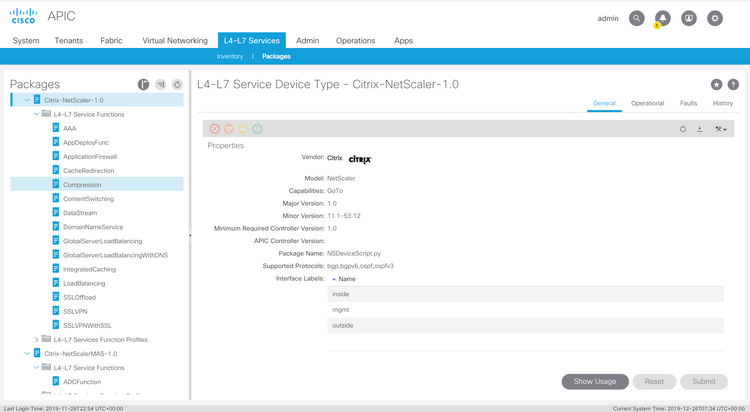Open the tools wrench dropdown menu

[720, 129]
